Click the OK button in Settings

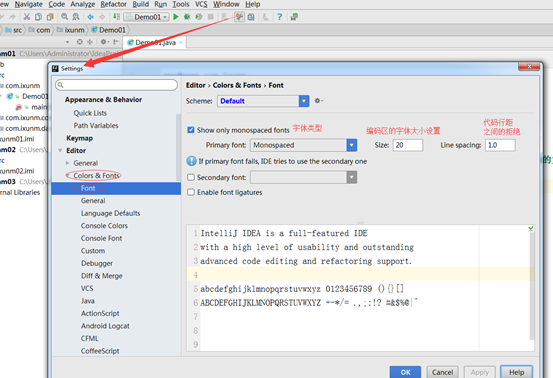click(x=405, y=372)
